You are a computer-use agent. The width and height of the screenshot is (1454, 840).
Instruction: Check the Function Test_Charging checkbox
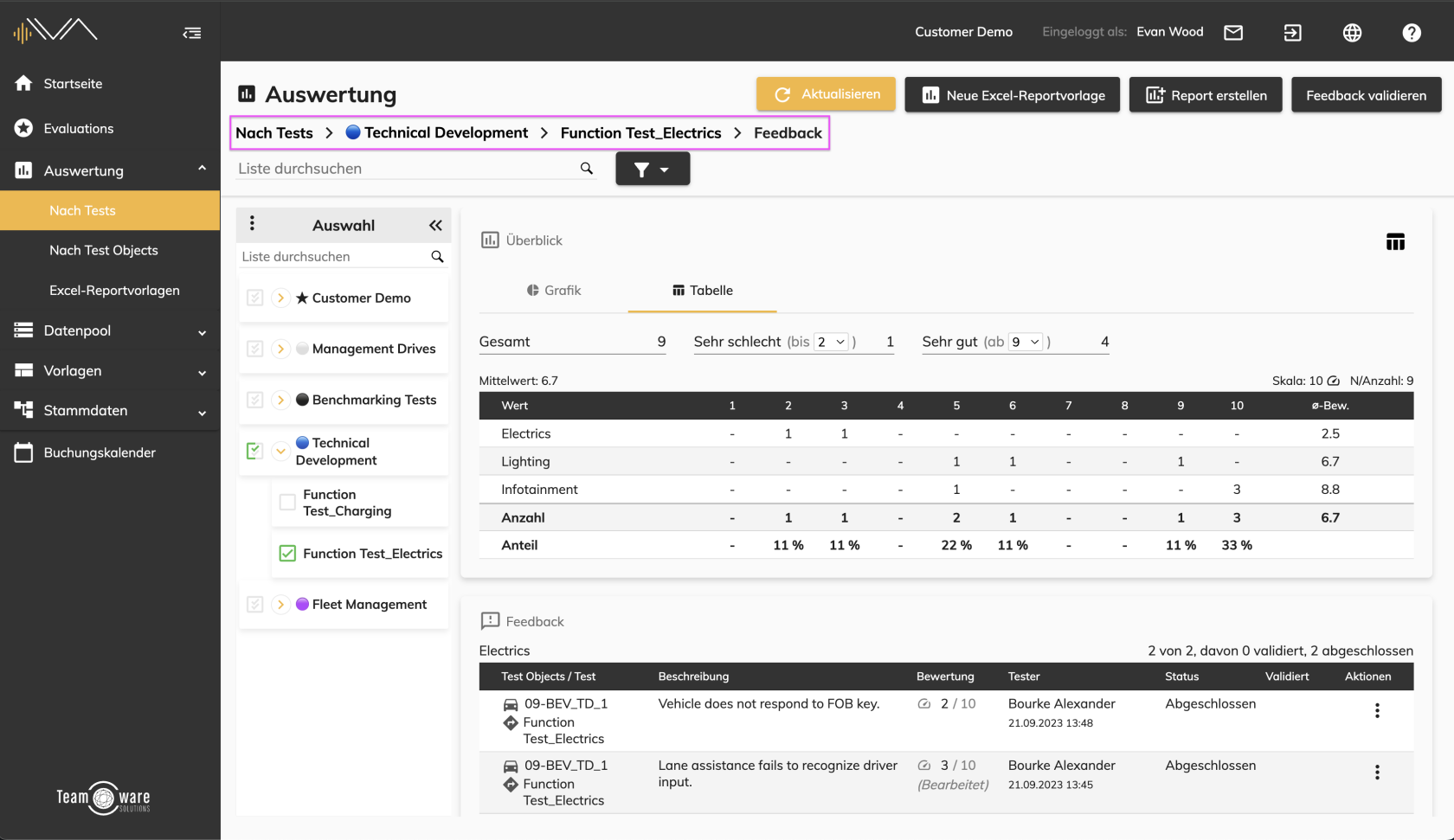pyautogui.click(x=287, y=502)
